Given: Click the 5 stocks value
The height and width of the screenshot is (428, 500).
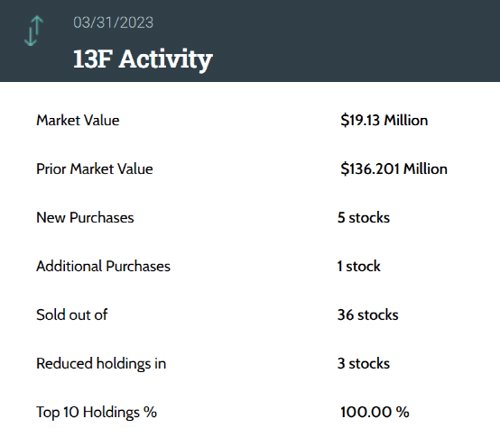Looking at the screenshot, I should click(363, 218).
